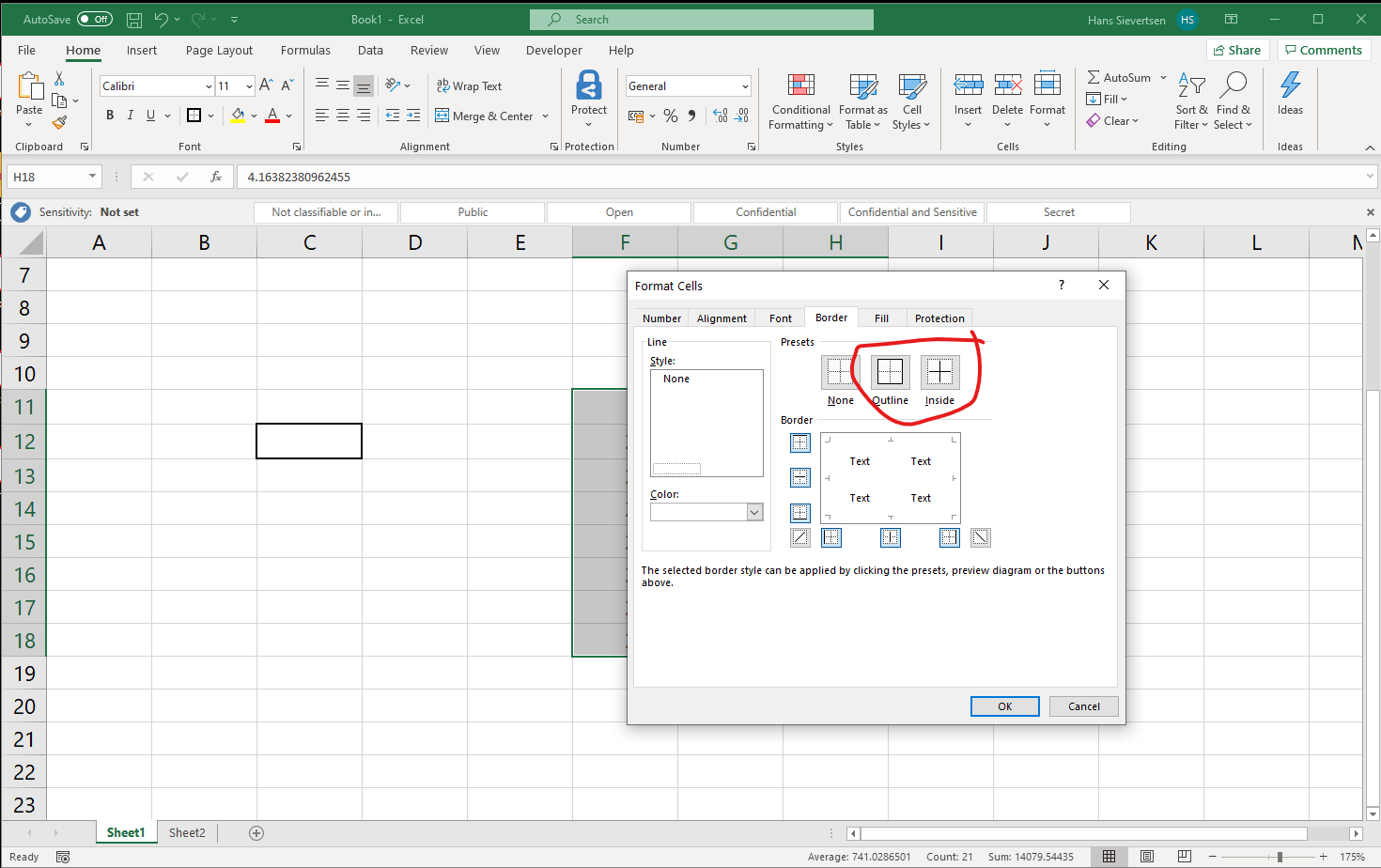The image size is (1381, 868).
Task: Apply Percent Style number formatting
Action: 671,116
